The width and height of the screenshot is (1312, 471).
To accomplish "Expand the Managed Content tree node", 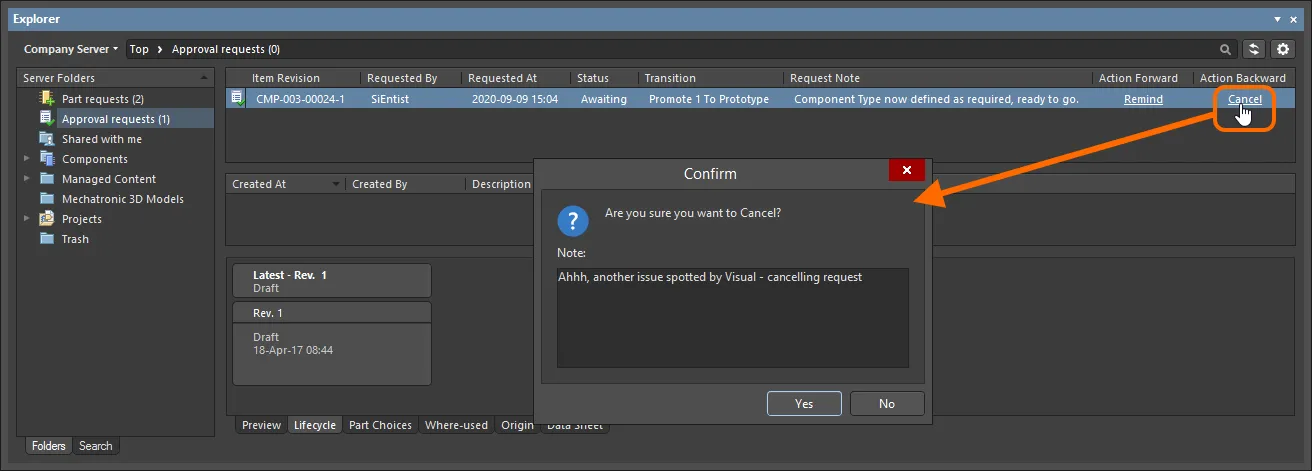I will click(28, 179).
